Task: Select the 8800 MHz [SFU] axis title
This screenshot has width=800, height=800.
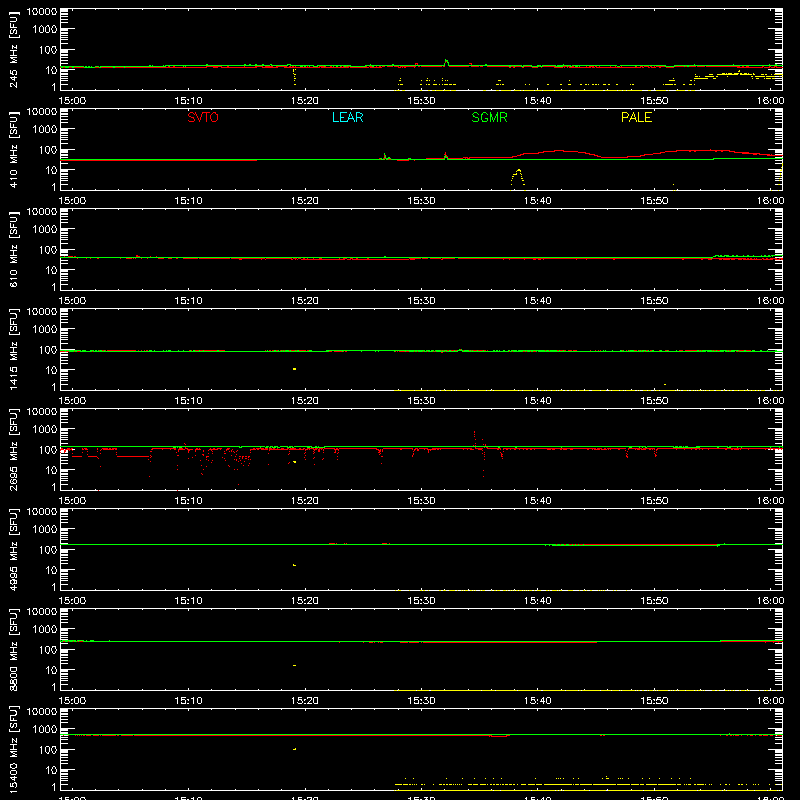Action: coord(13,649)
